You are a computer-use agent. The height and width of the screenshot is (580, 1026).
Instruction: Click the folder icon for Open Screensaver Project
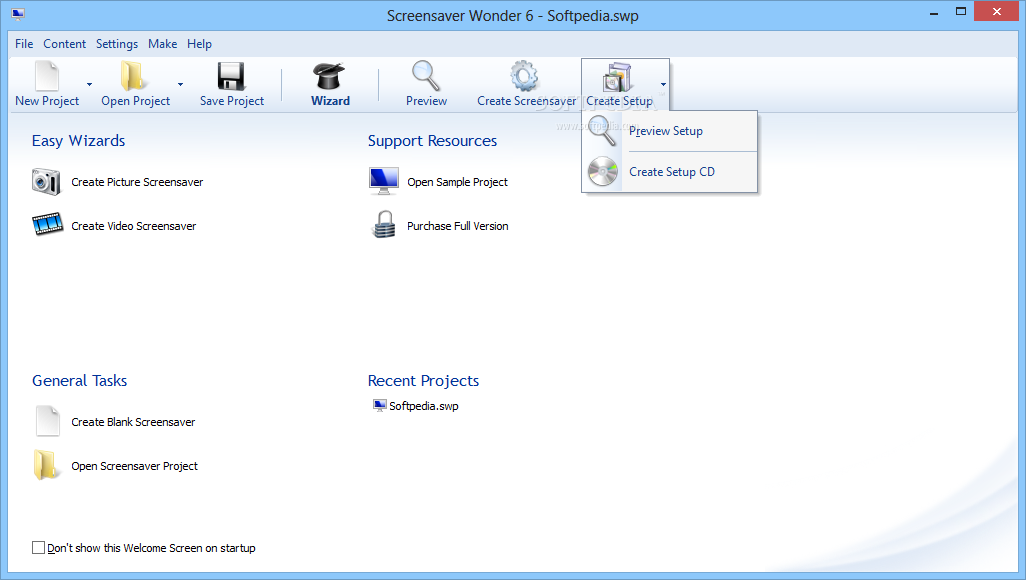[x=45, y=465]
